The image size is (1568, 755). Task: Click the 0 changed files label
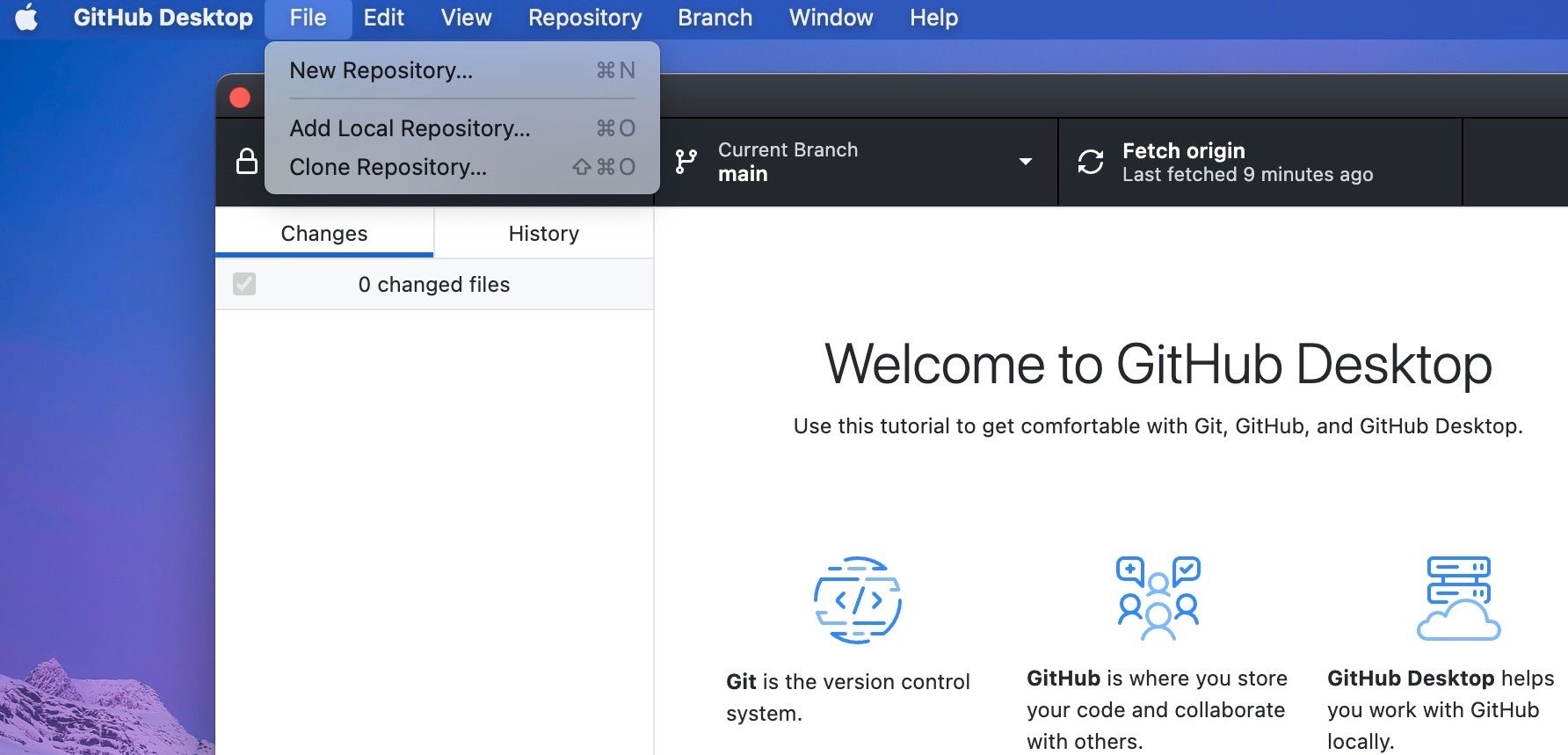pos(434,285)
